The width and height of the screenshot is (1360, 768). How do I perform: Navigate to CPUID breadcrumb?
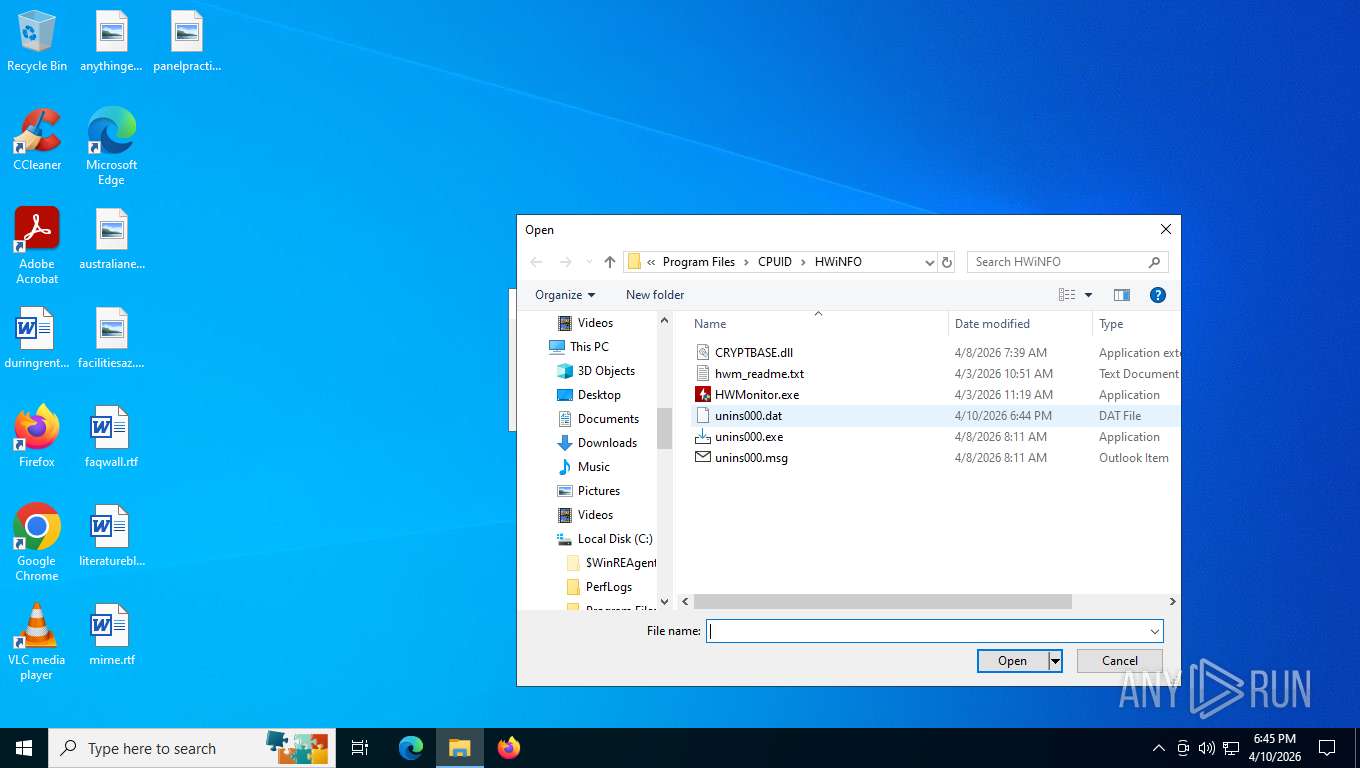[x=775, y=262]
